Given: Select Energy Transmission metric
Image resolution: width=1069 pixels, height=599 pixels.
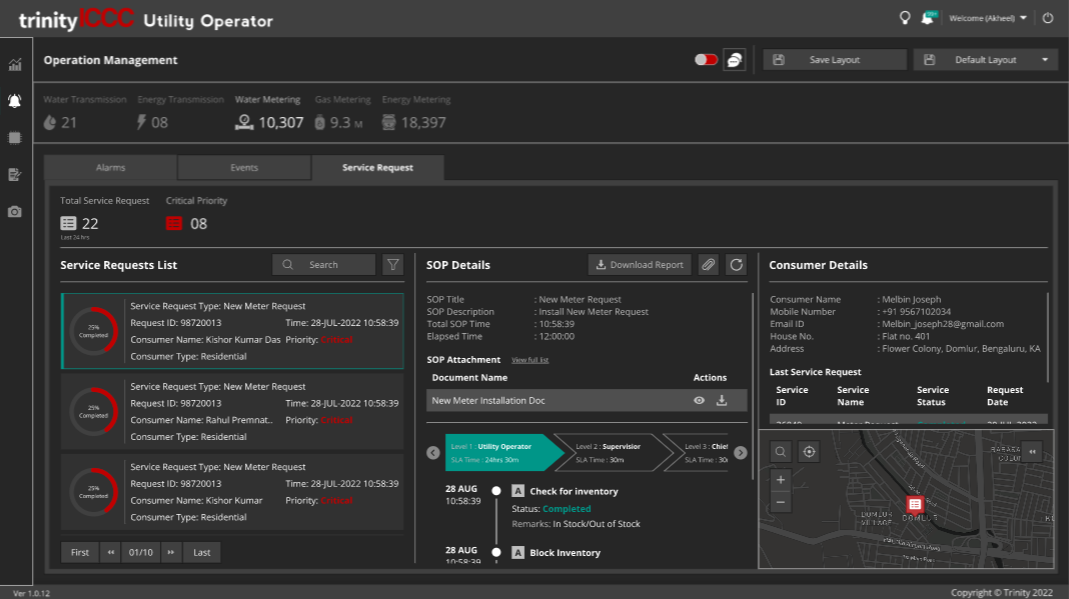Looking at the screenshot, I should (x=180, y=112).
